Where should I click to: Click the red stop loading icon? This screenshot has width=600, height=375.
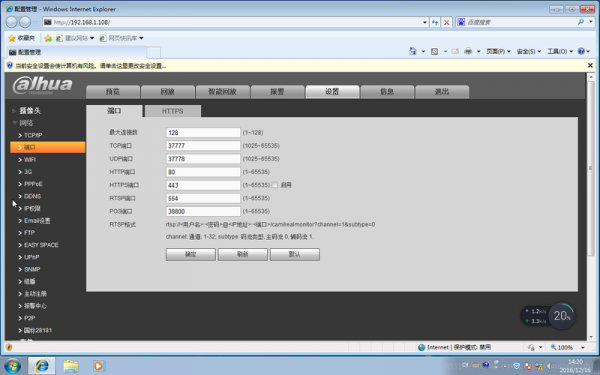click(x=446, y=22)
